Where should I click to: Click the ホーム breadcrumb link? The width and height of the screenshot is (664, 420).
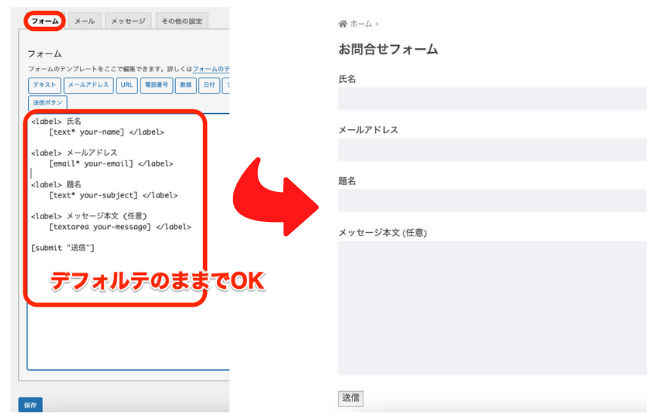pyautogui.click(x=360, y=24)
